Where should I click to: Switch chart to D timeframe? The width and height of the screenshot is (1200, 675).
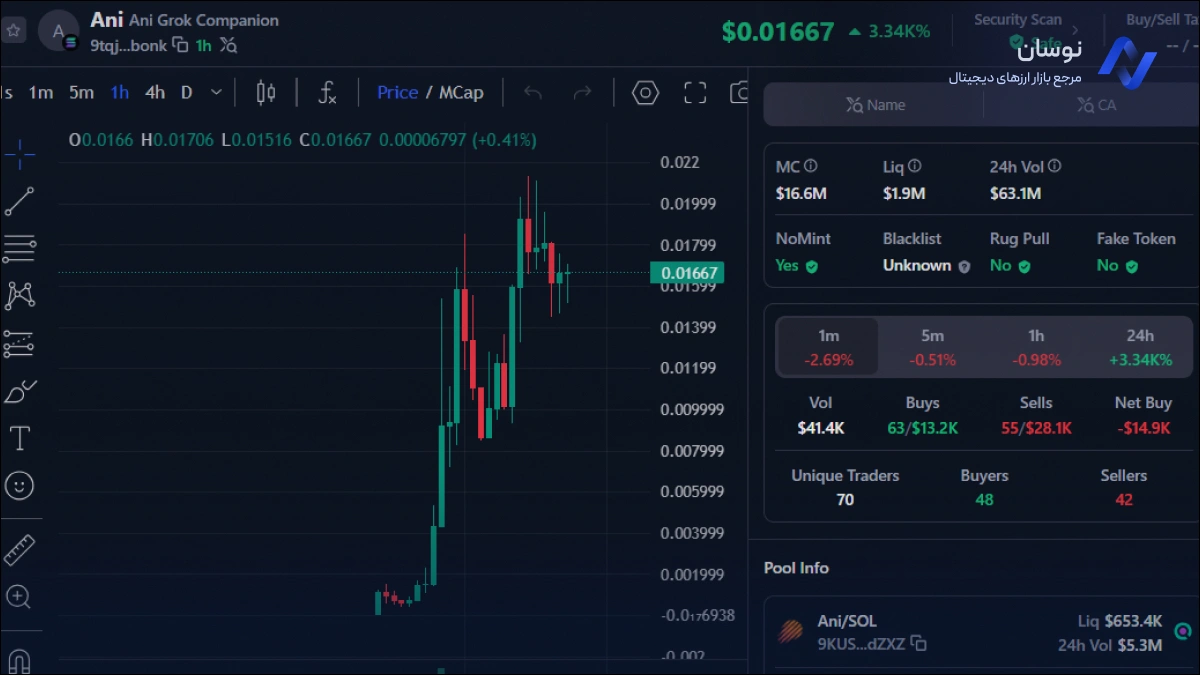(x=186, y=93)
